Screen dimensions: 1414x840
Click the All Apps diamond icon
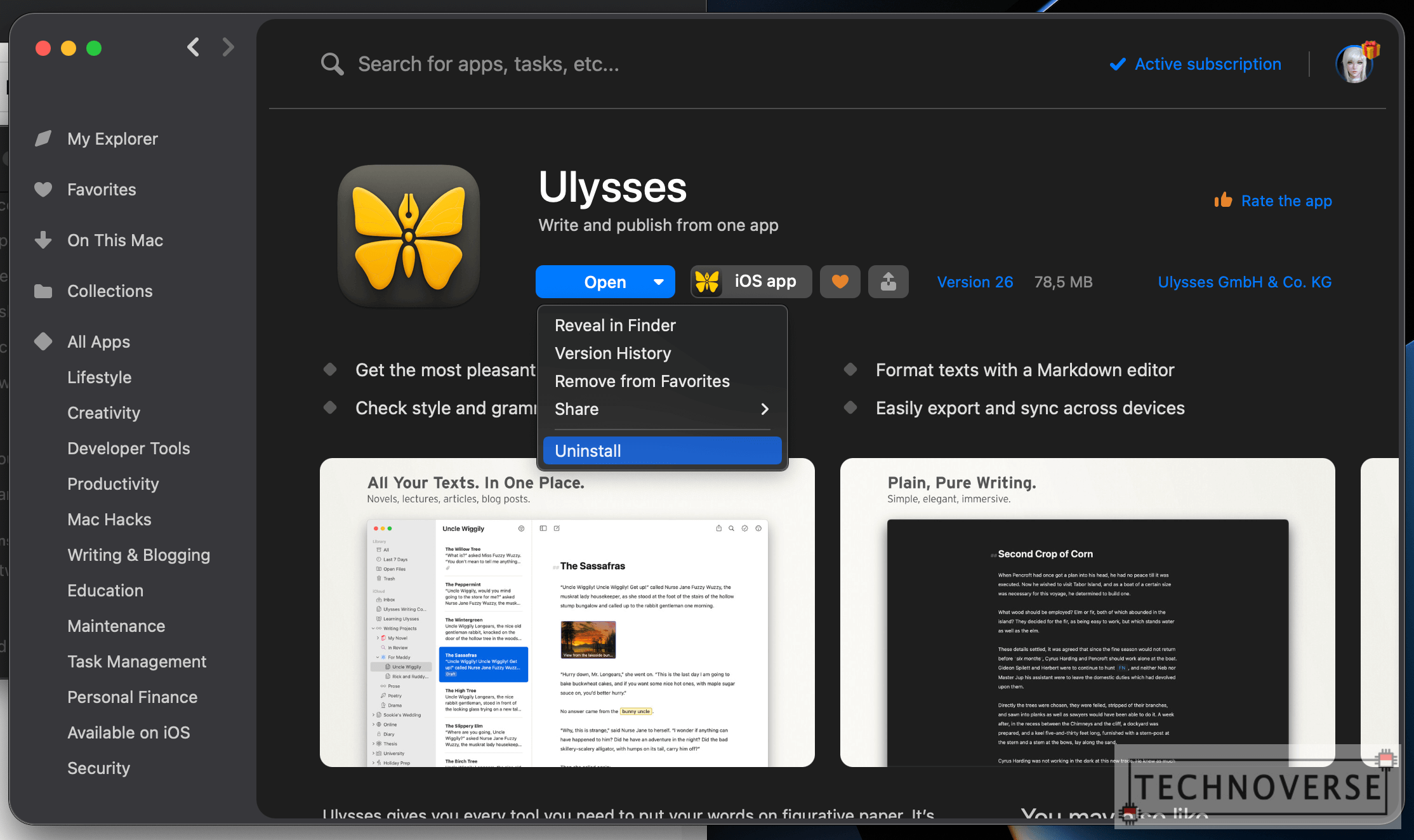click(43, 341)
